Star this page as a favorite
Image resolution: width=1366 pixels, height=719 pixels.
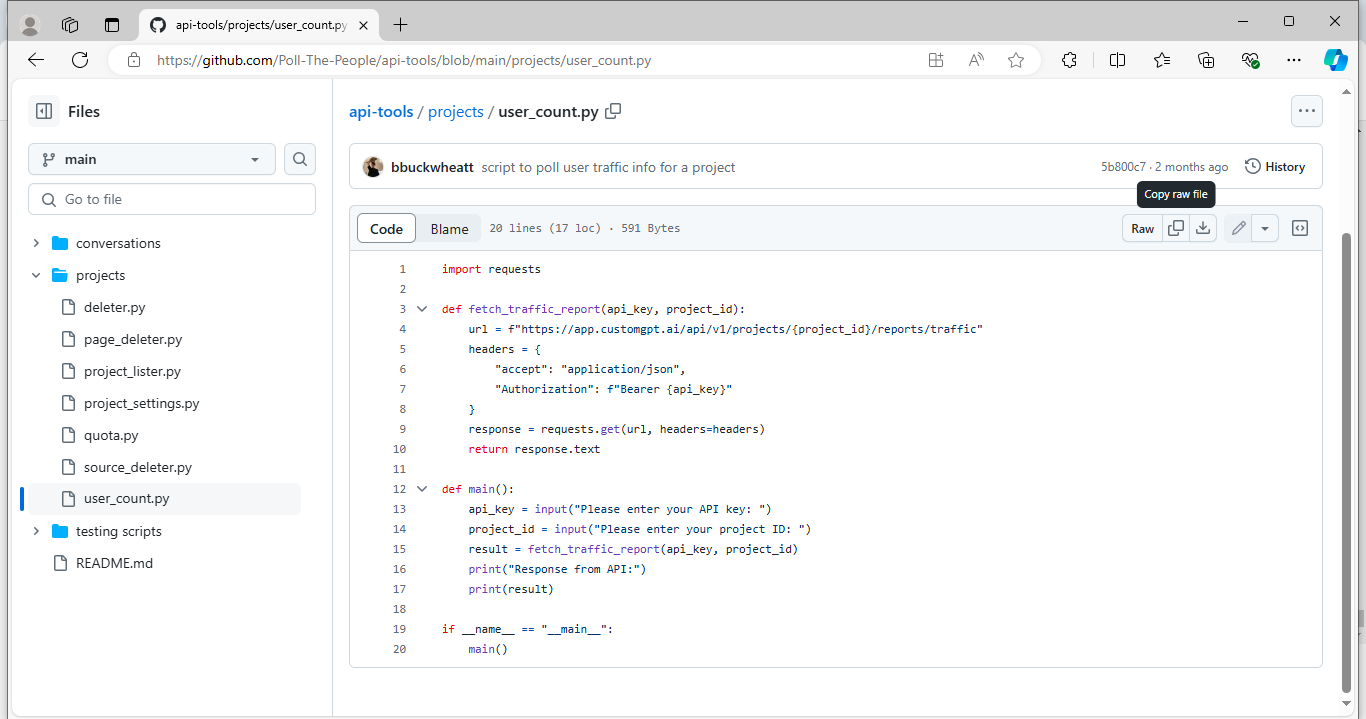click(1016, 60)
